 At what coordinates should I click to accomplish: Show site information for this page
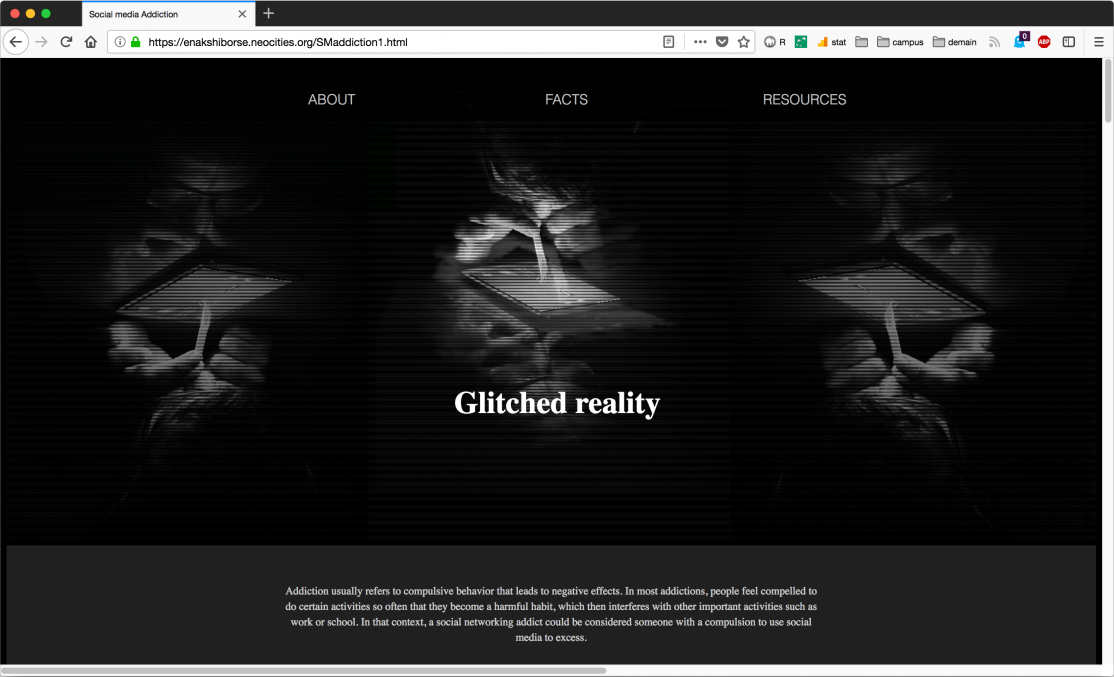click(119, 42)
